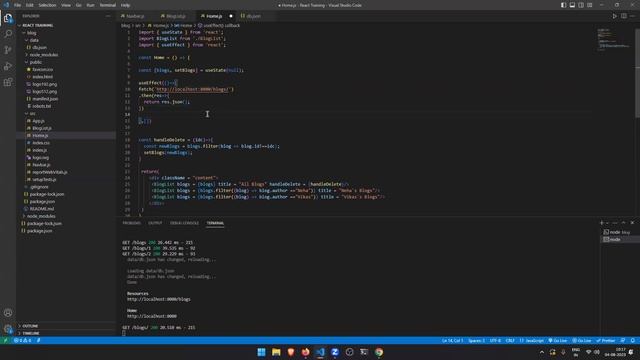Open the Help menu
The height and width of the screenshot is (360, 640).
point(125,5)
